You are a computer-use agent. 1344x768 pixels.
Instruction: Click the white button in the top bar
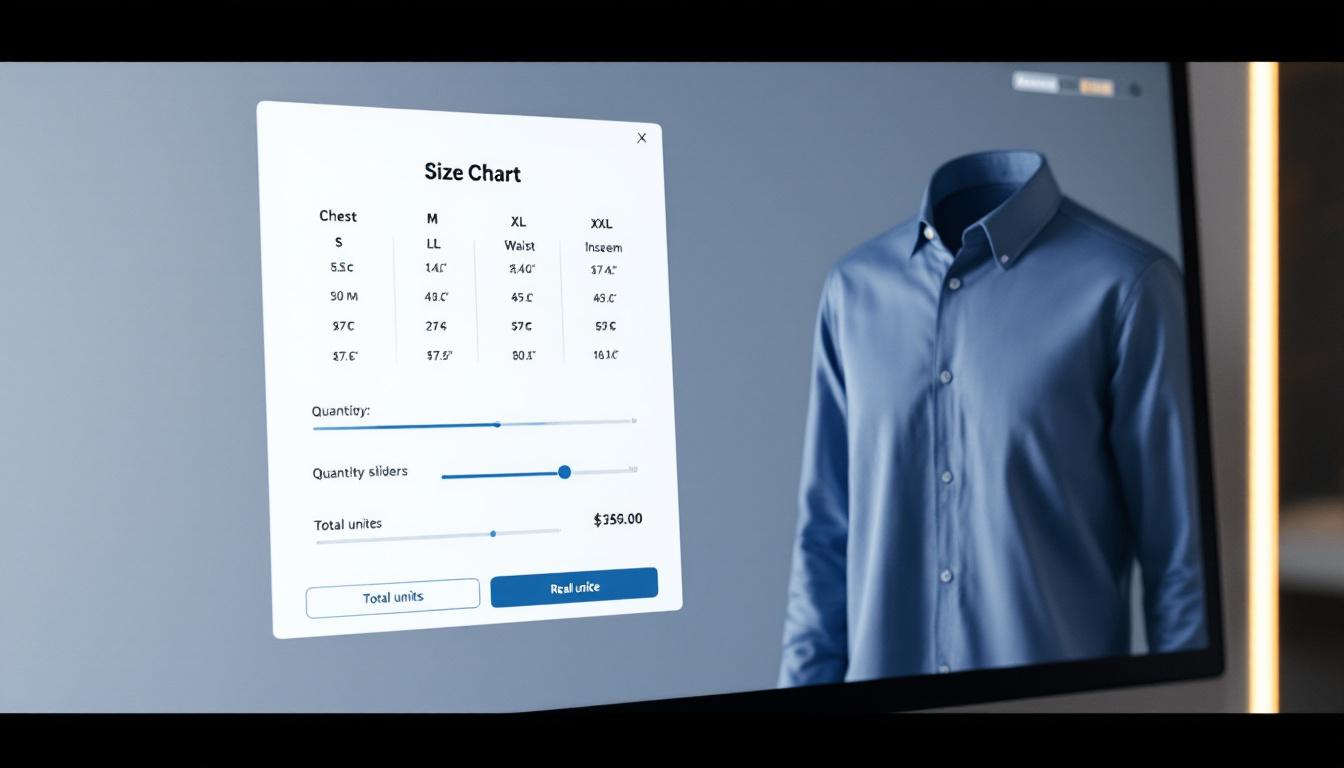coord(1035,84)
